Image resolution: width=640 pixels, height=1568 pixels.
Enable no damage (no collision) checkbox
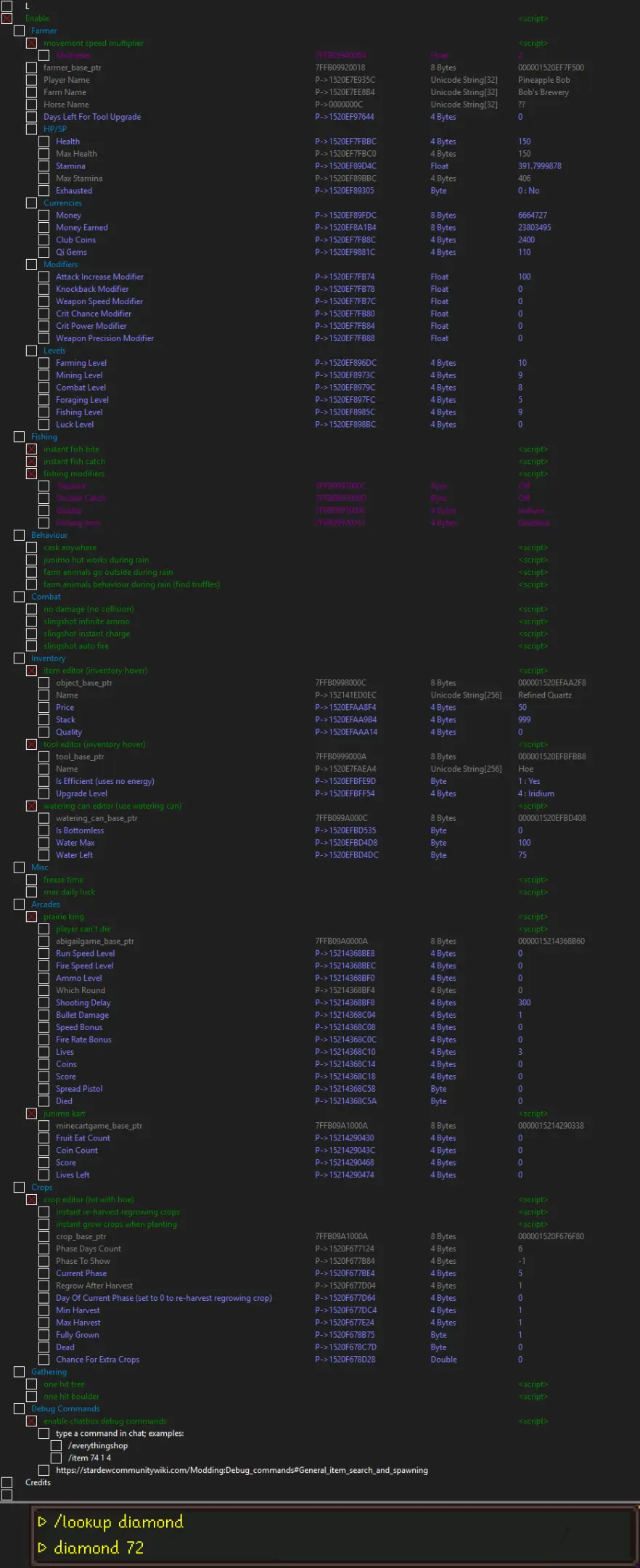[x=31, y=609]
